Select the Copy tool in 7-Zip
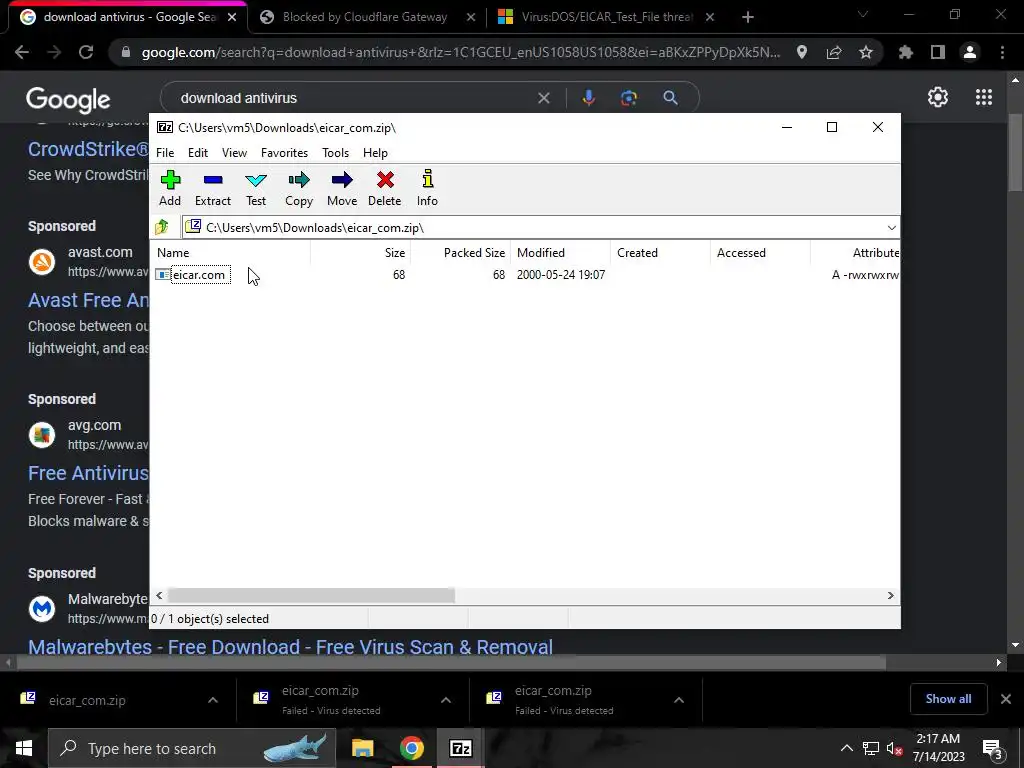This screenshot has width=1024, height=768. [x=298, y=189]
